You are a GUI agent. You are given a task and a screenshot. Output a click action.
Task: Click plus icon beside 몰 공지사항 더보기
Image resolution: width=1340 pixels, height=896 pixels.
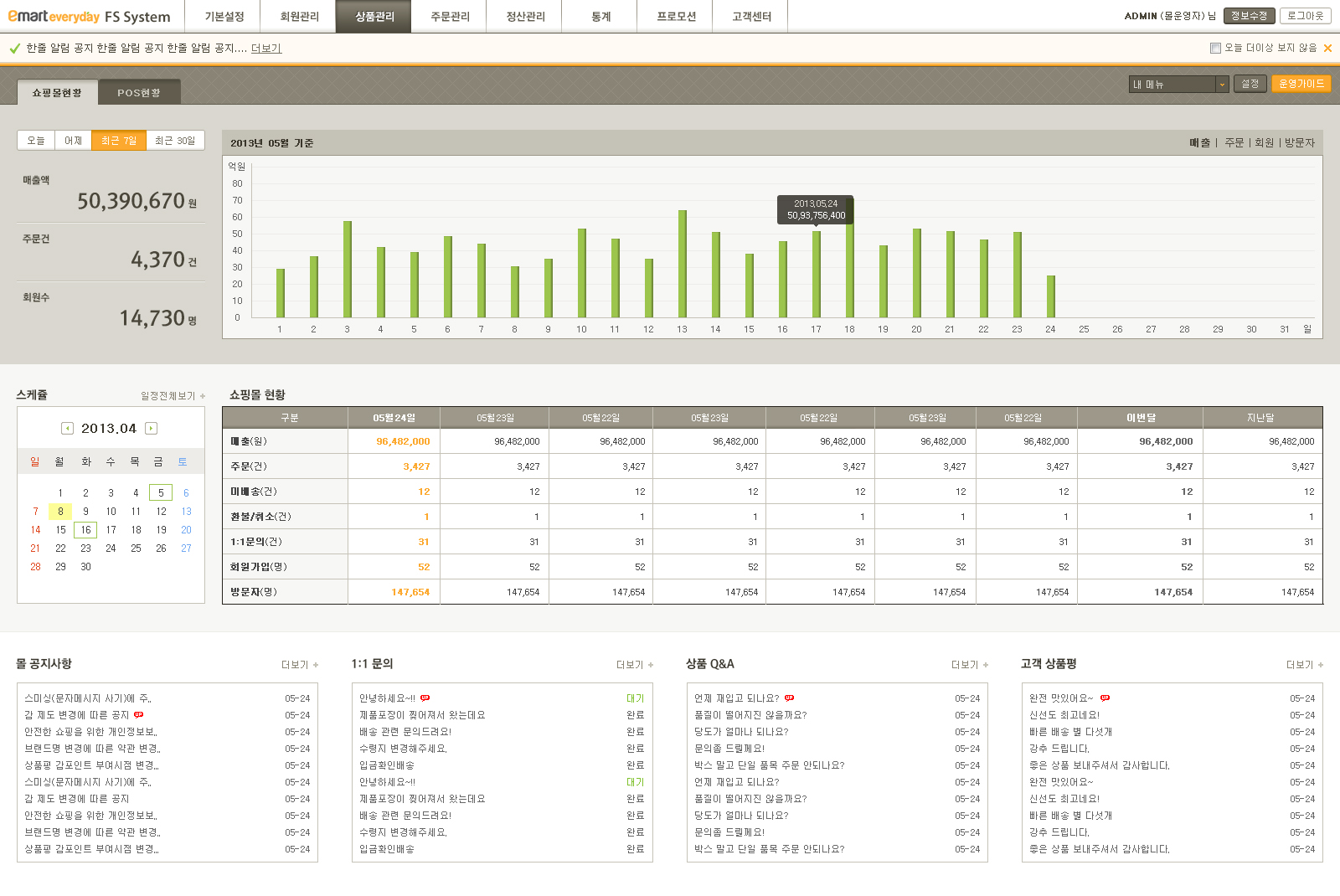click(x=316, y=665)
